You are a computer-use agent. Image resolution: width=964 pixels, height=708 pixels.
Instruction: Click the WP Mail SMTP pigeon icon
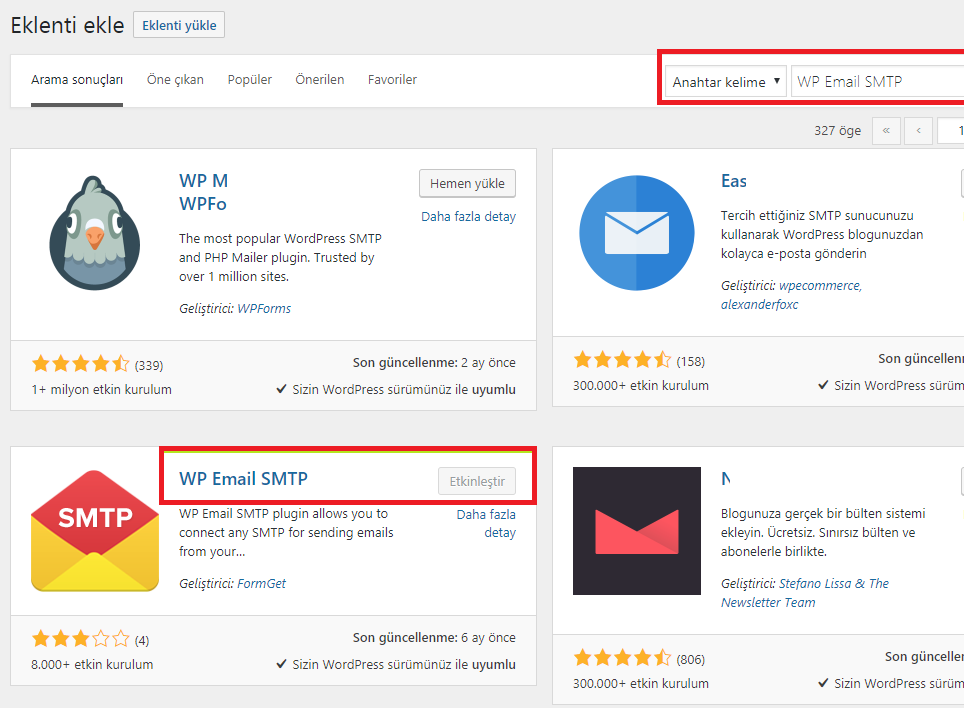coord(95,233)
